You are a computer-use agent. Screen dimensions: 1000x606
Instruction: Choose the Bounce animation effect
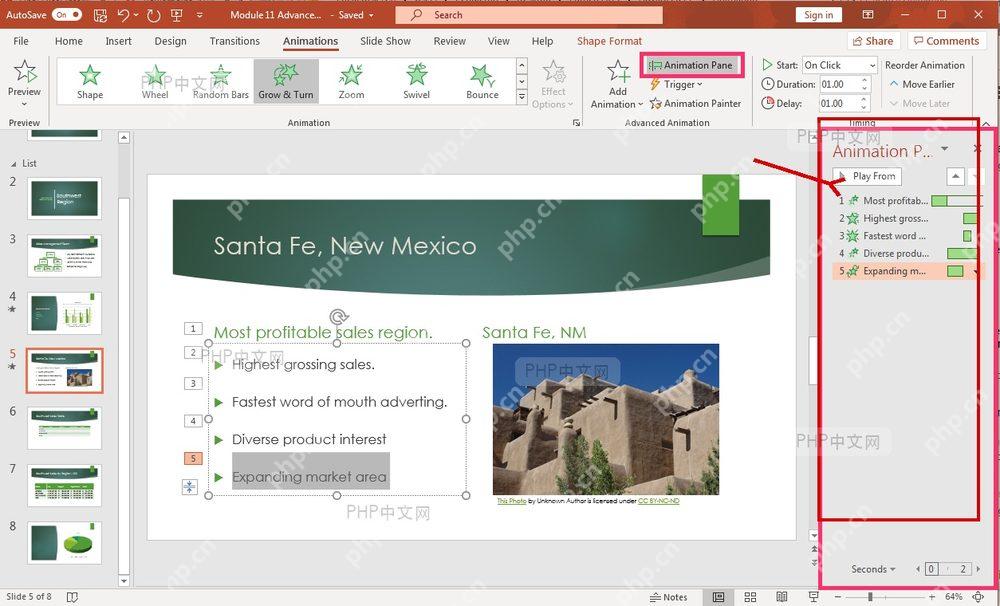[x=482, y=82]
